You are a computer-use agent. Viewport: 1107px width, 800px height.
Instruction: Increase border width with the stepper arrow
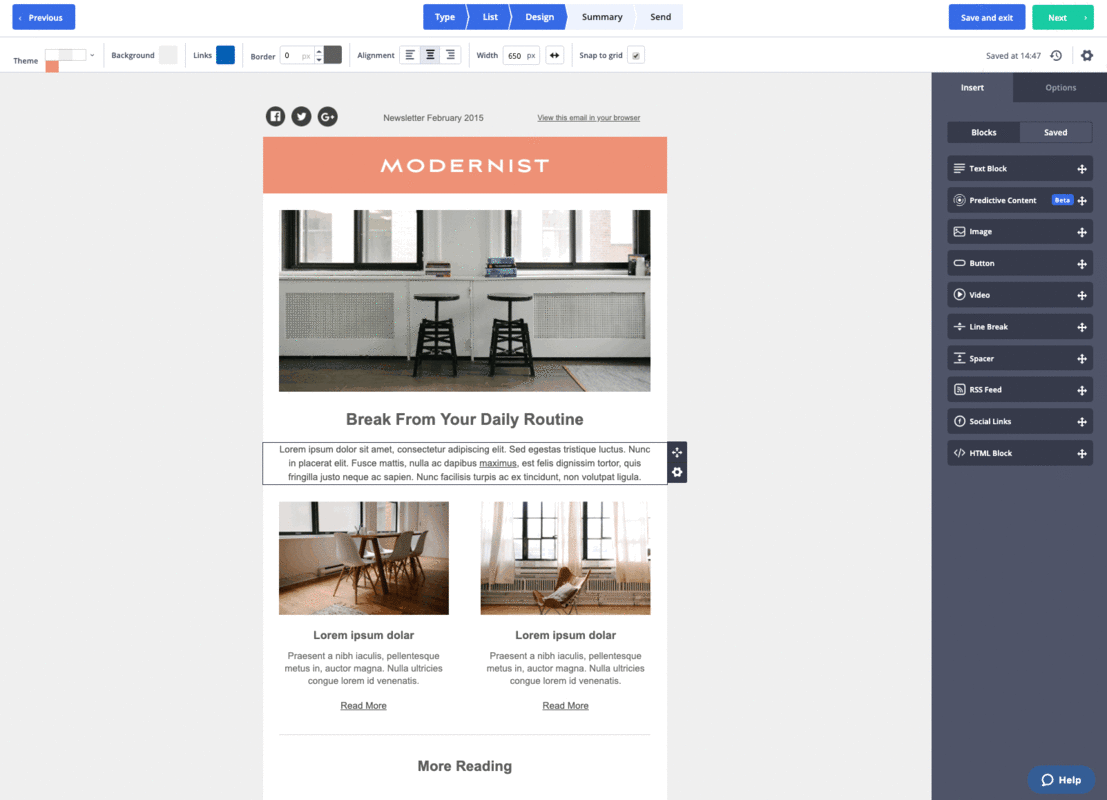click(x=320, y=50)
